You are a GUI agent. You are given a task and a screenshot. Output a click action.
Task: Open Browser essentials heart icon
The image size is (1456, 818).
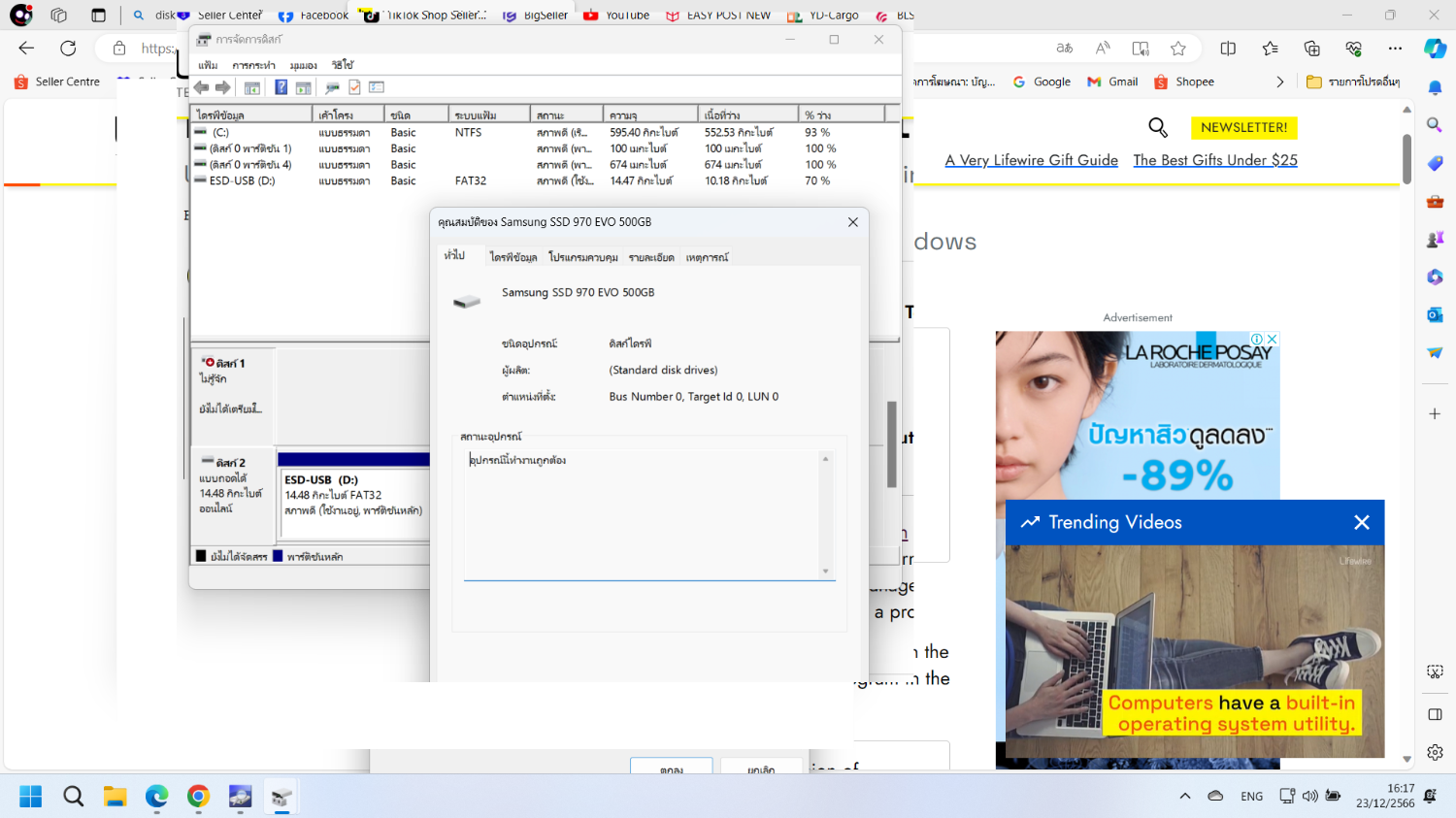click(x=1354, y=48)
